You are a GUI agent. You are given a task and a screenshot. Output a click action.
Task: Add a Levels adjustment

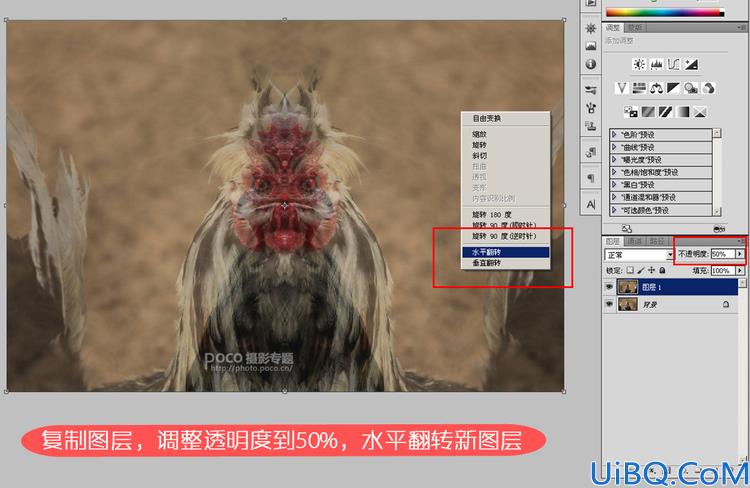[656, 64]
